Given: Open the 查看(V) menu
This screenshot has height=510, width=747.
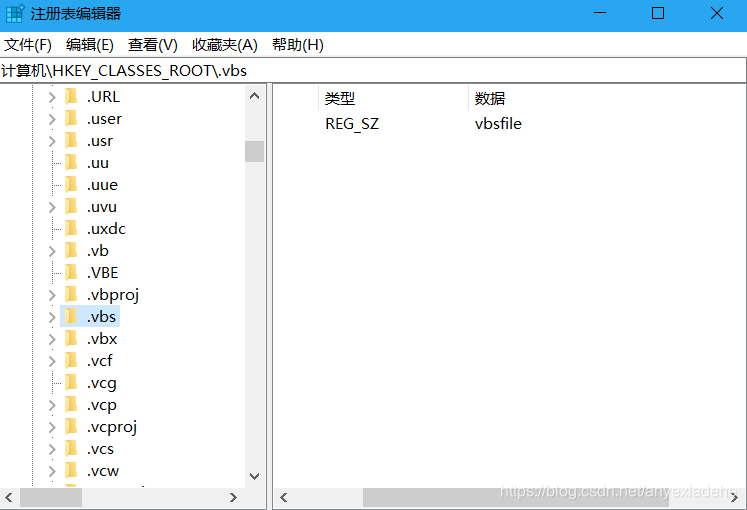Looking at the screenshot, I should coord(152,45).
